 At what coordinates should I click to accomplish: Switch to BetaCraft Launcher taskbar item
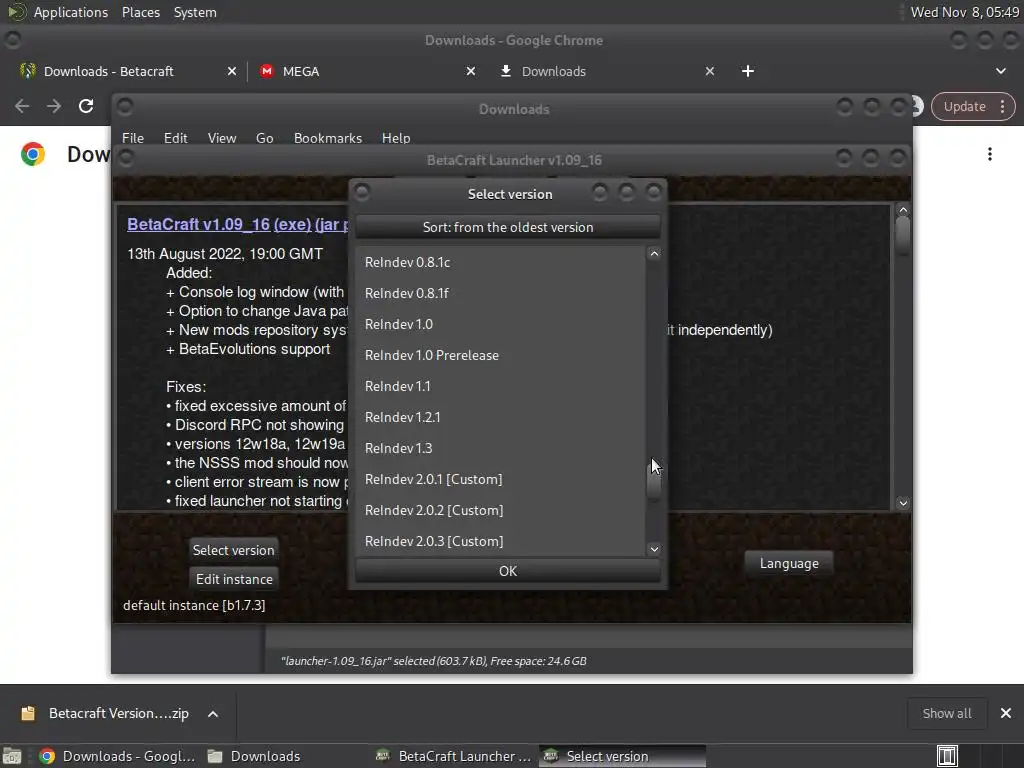455,756
